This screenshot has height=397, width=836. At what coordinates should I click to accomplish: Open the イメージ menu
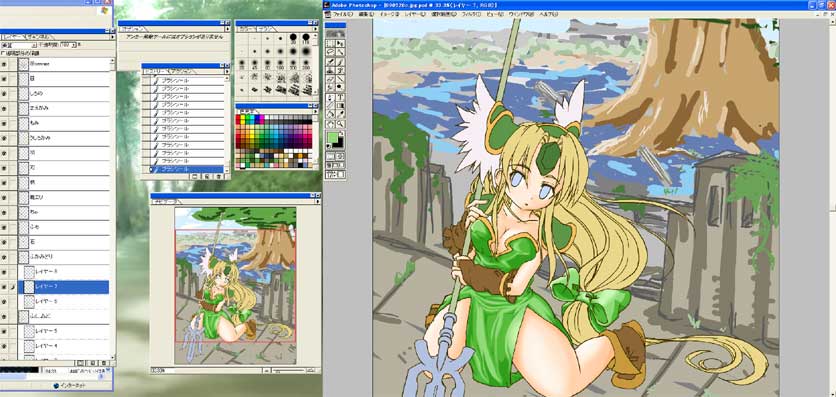tap(389, 14)
